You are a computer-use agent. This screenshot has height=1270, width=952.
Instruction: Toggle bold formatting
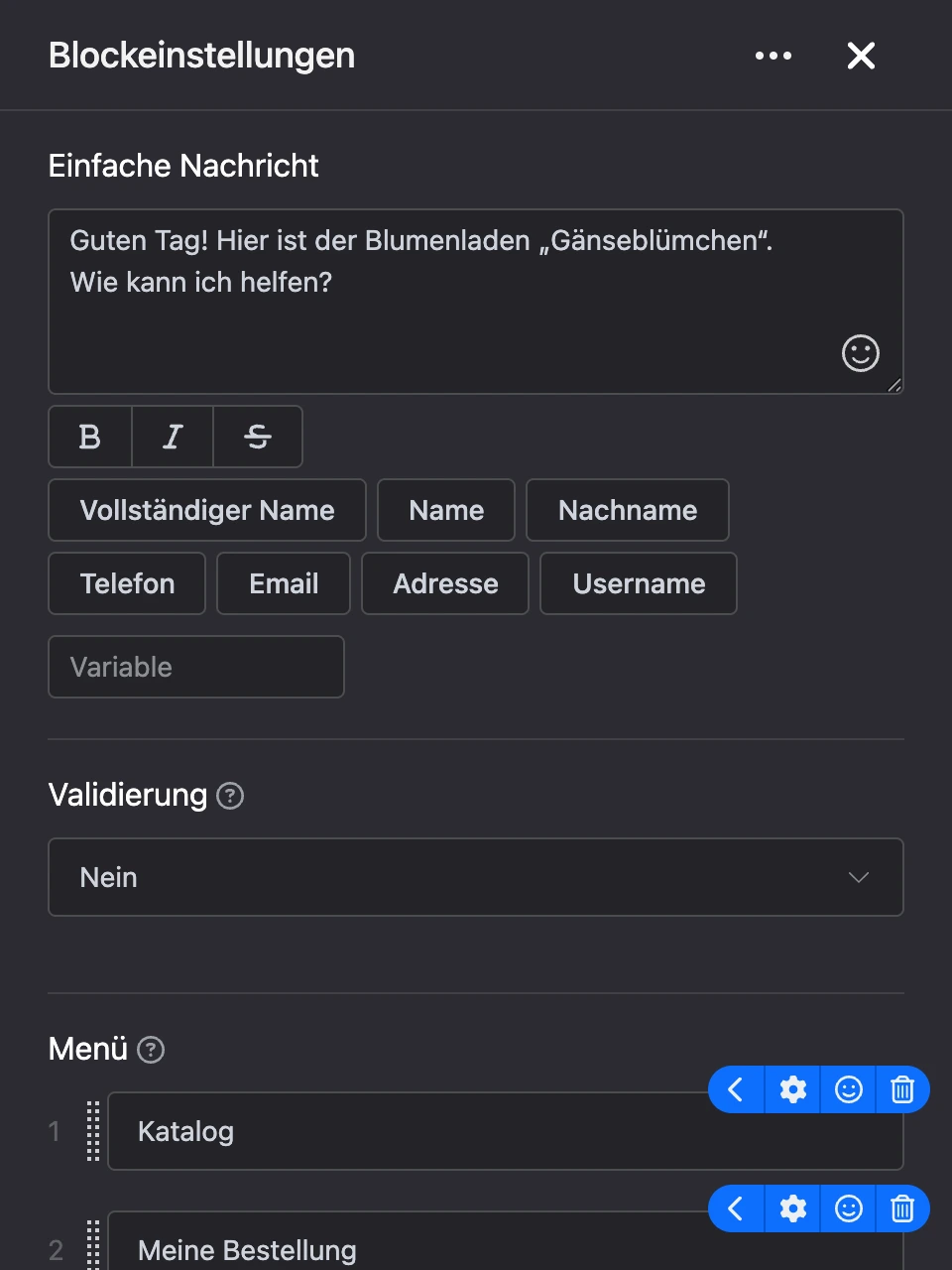click(90, 437)
